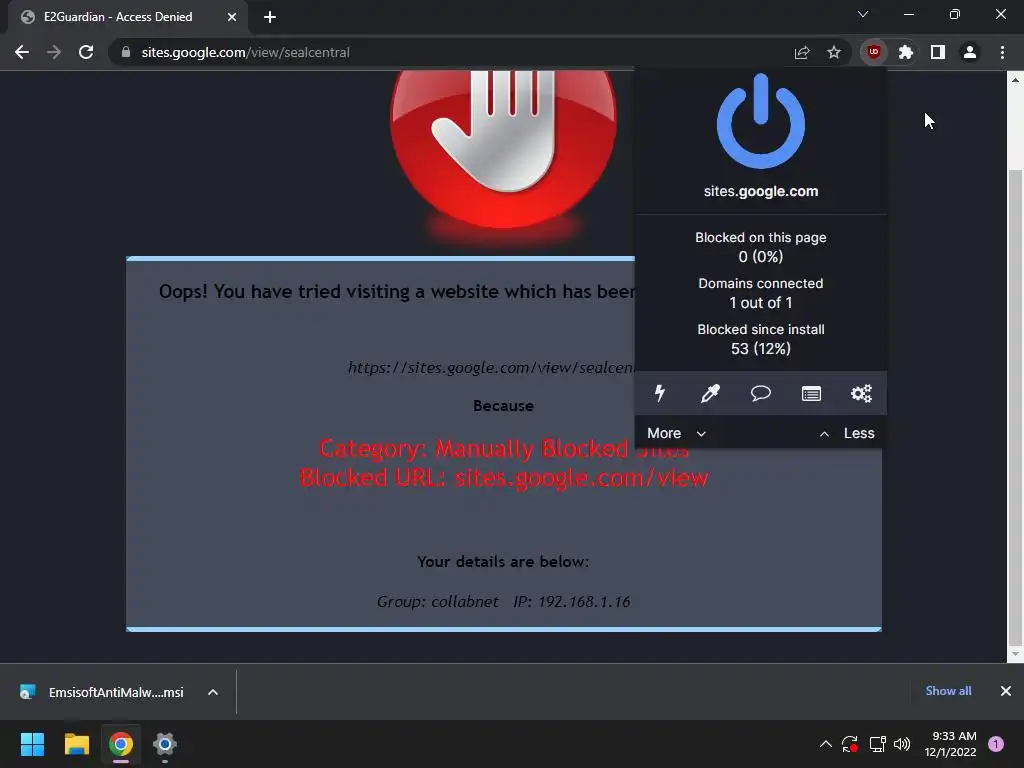Click 'Your details are below:' text
The height and width of the screenshot is (768, 1024).
(503, 562)
